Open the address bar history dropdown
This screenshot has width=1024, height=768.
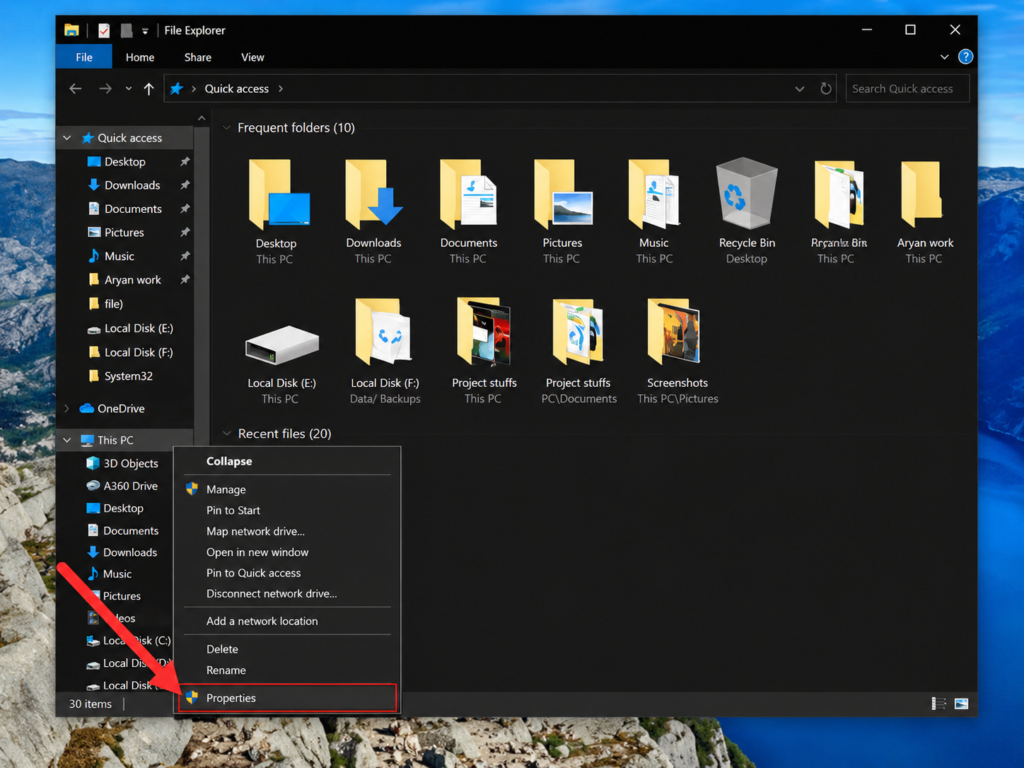click(799, 88)
